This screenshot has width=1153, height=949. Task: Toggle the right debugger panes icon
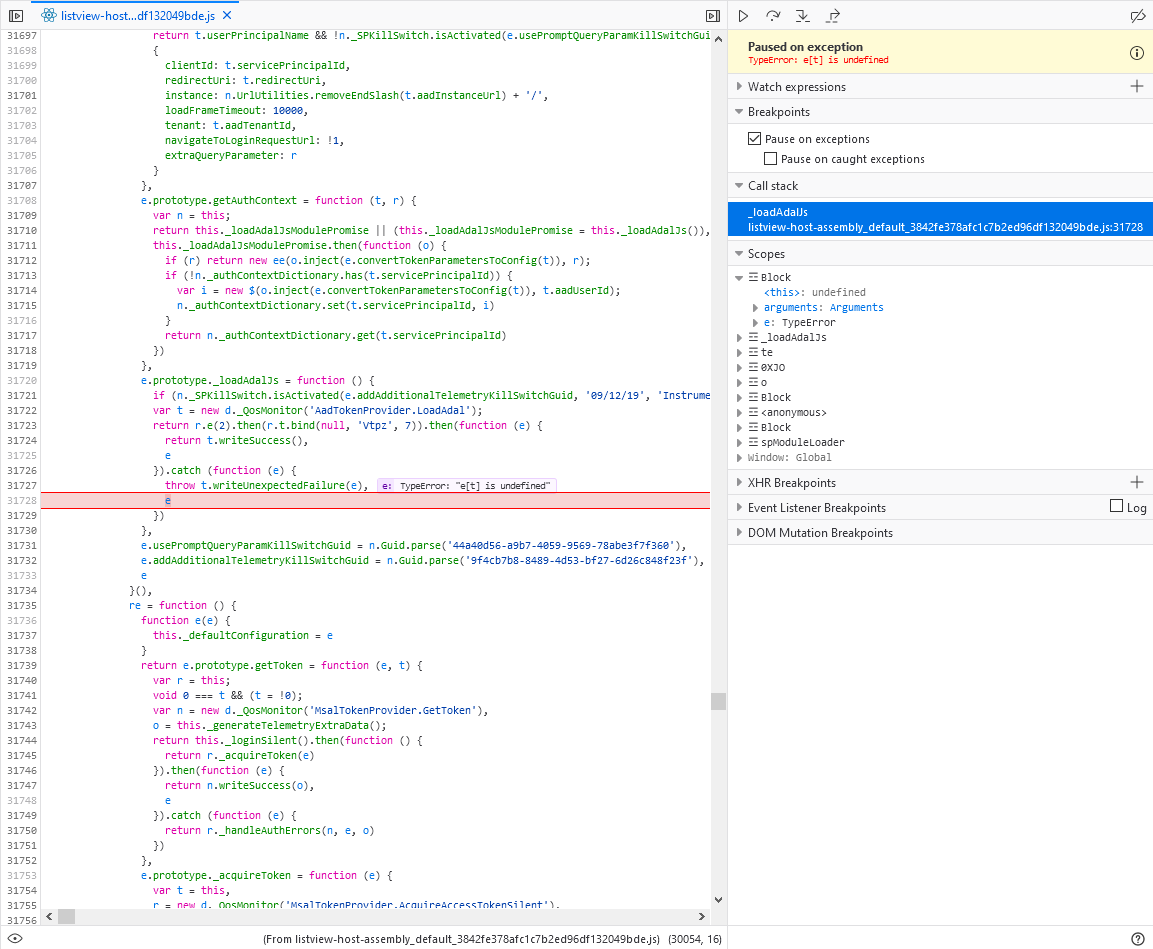point(713,15)
